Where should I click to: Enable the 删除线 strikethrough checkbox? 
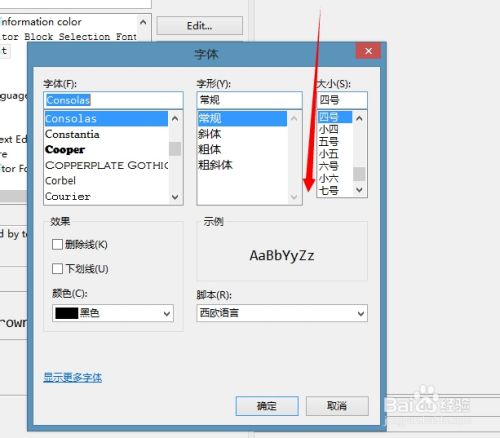point(57,244)
